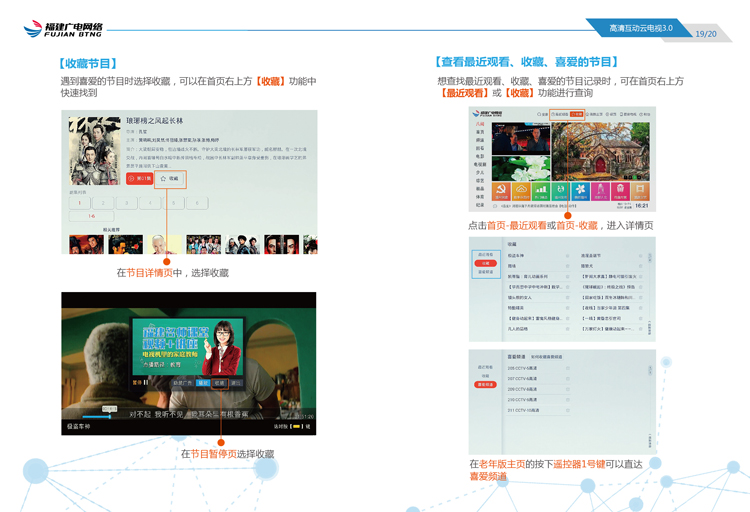Select red 喜爱频道 tab in sidebar

point(485,384)
